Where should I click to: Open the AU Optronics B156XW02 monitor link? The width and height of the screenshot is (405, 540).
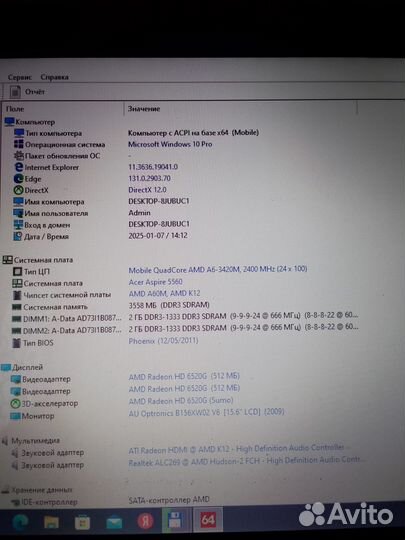[x=206, y=412]
